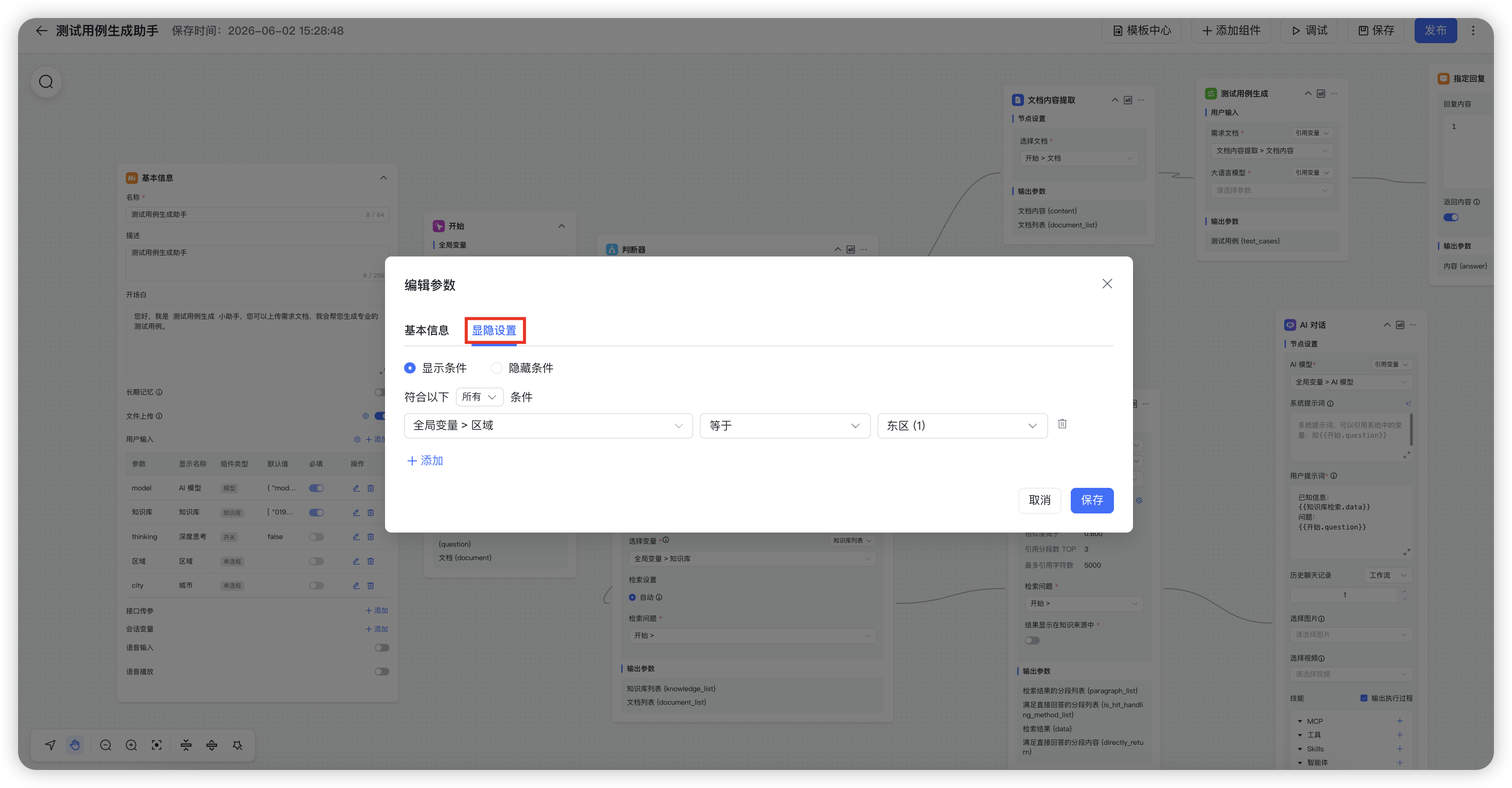
Task: Toggle required switch for model row
Action: pyautogui.click(x=316, y=488)
